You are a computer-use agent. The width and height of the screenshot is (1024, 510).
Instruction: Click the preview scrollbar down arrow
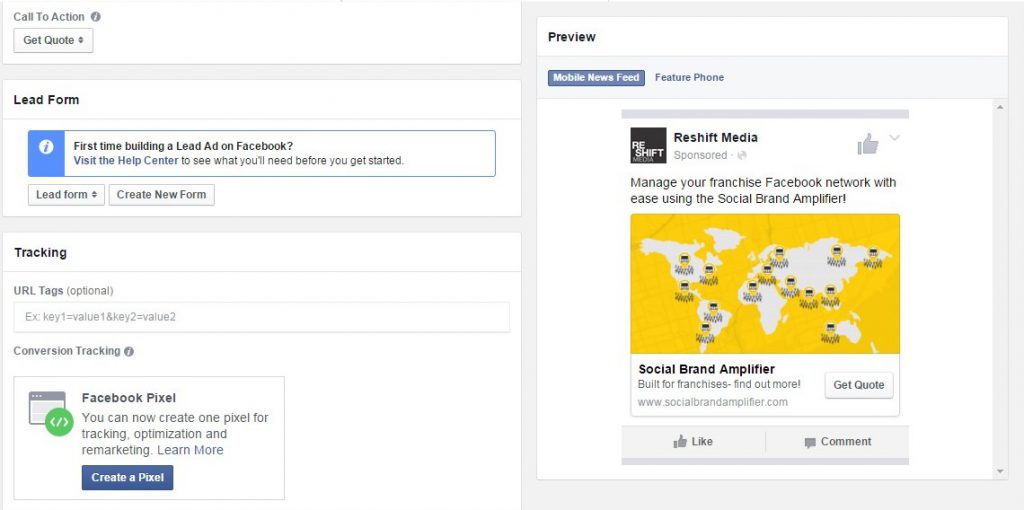click(1000, 471)
